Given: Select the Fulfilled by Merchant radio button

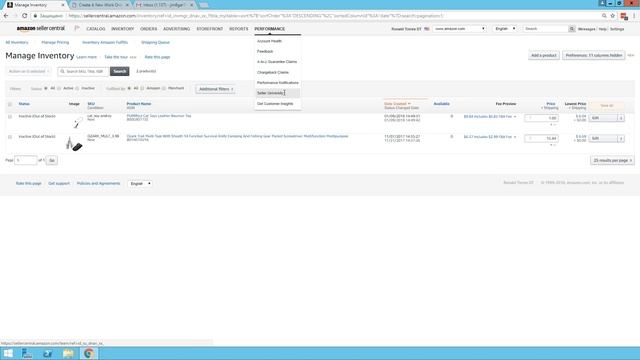Looking at the screenshot, I should click(164, 89).
